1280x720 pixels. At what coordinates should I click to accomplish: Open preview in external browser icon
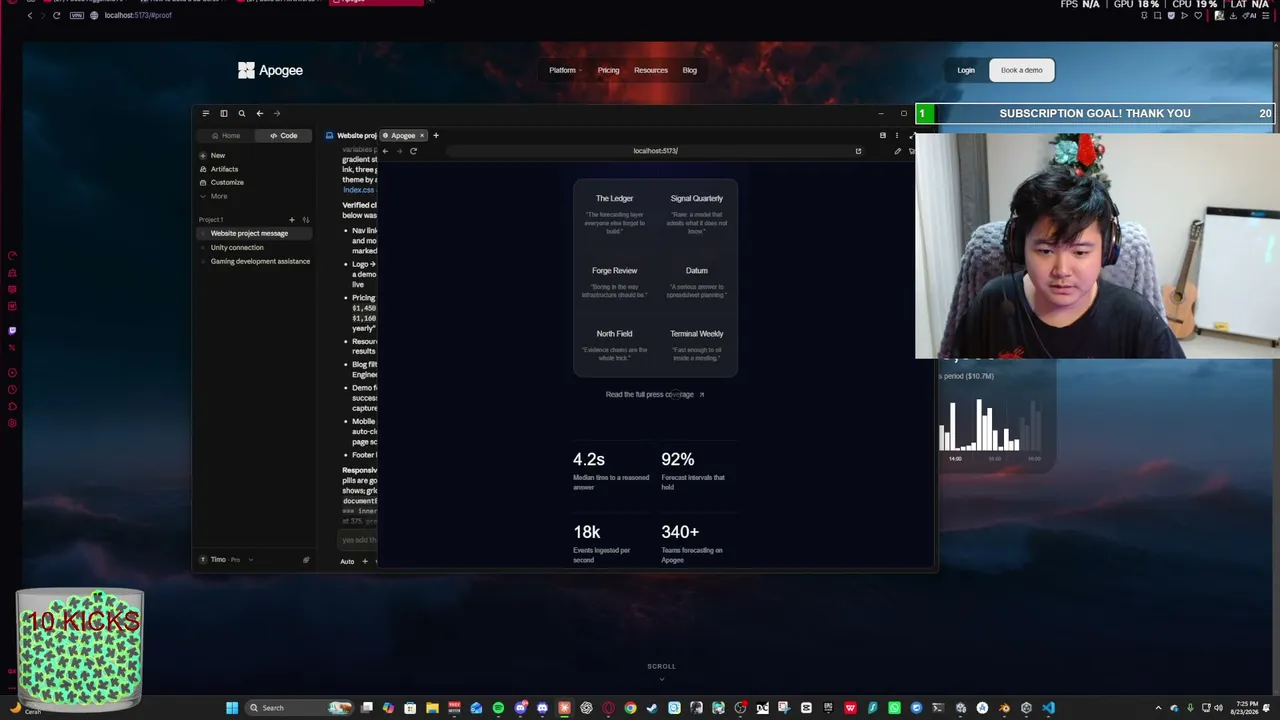pos(858,151)
